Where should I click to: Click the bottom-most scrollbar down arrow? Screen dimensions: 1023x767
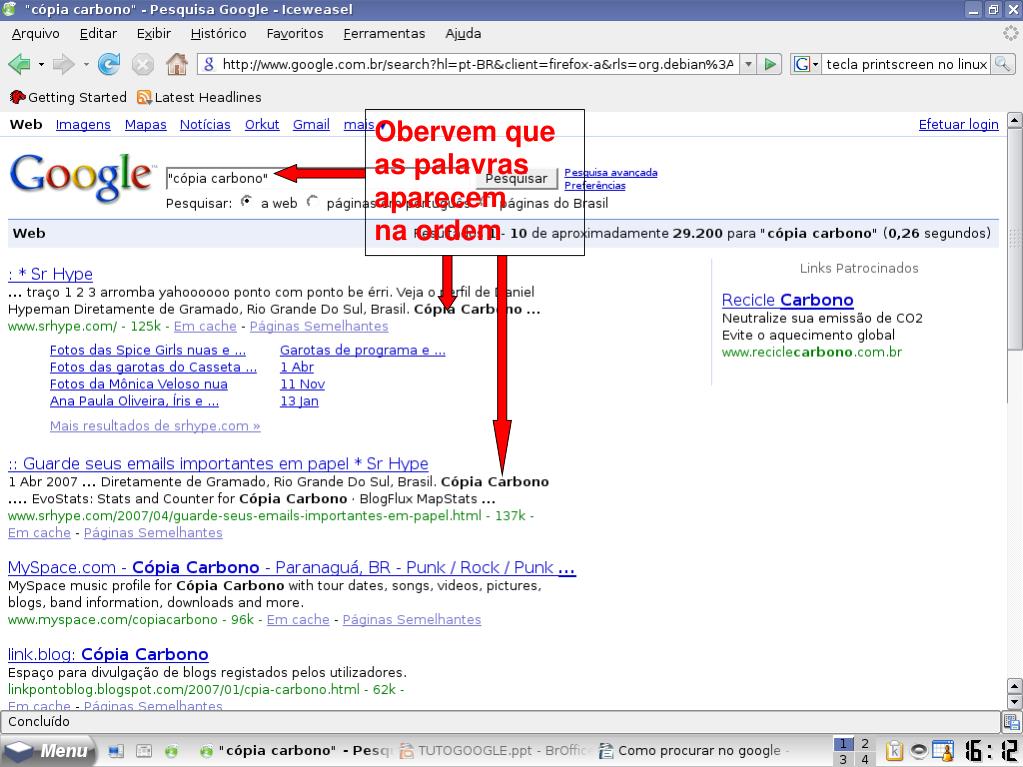1015,702
